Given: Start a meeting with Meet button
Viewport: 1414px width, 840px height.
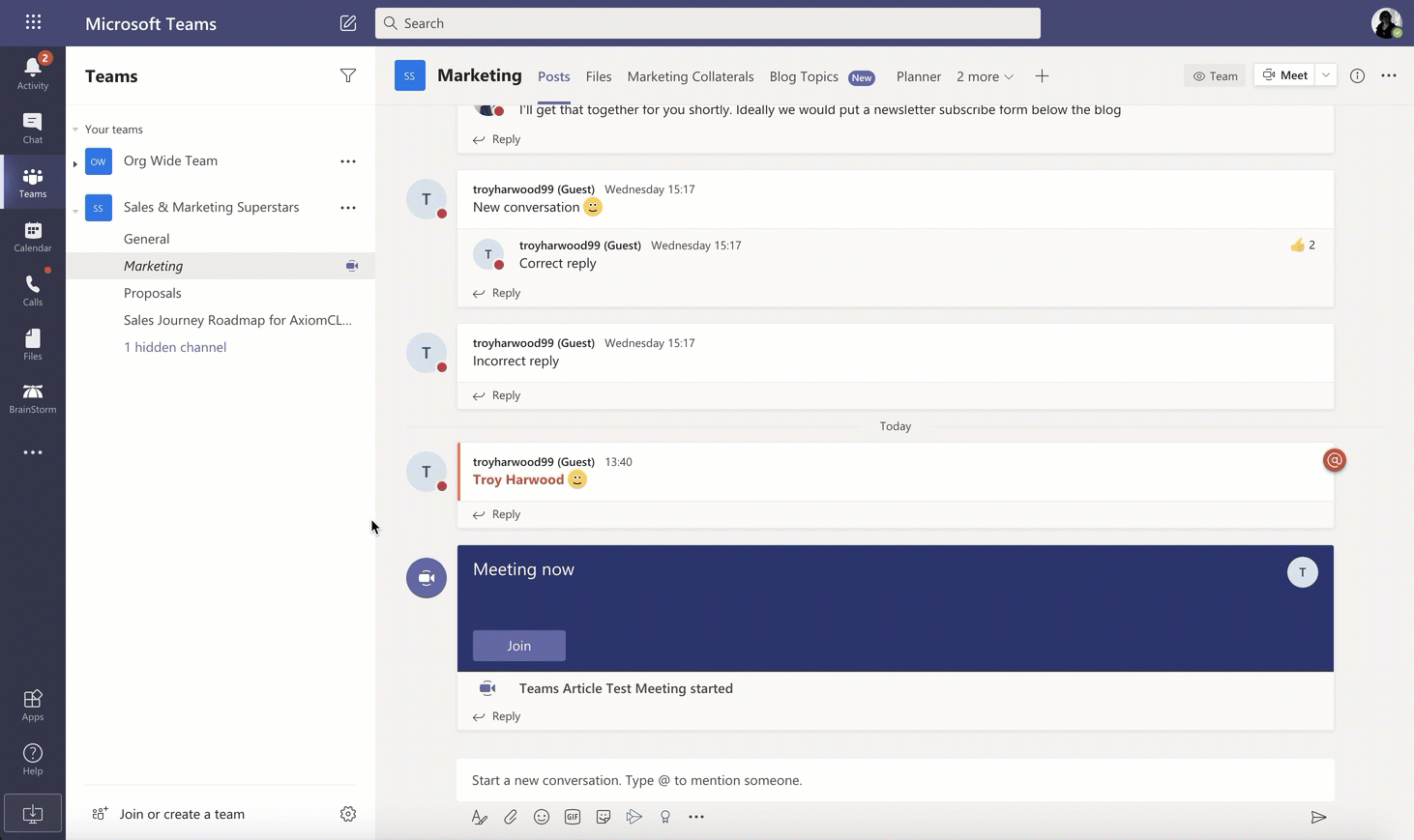Looking at the screenshot, I should coord(1285,75).
